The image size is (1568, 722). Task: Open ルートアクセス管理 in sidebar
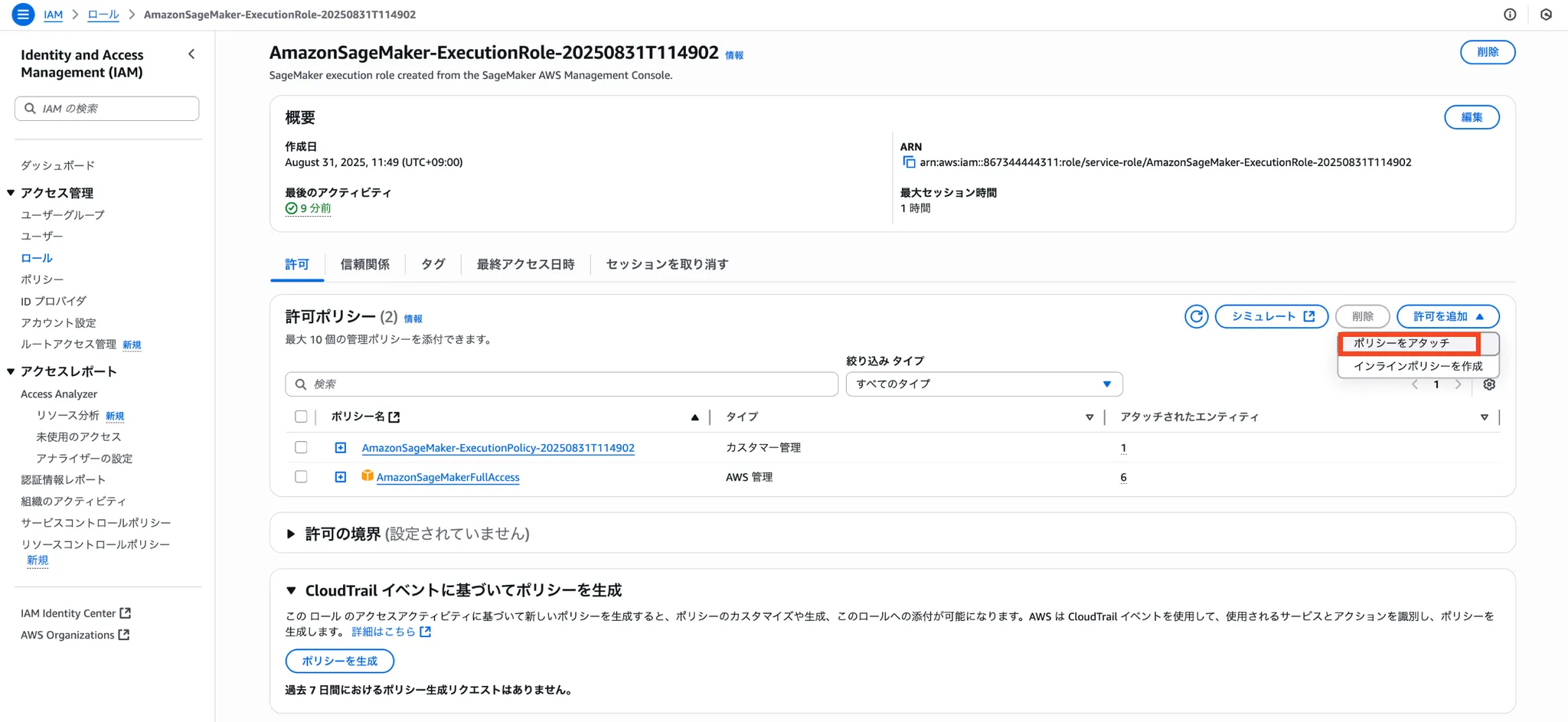[x=68, y=344]
